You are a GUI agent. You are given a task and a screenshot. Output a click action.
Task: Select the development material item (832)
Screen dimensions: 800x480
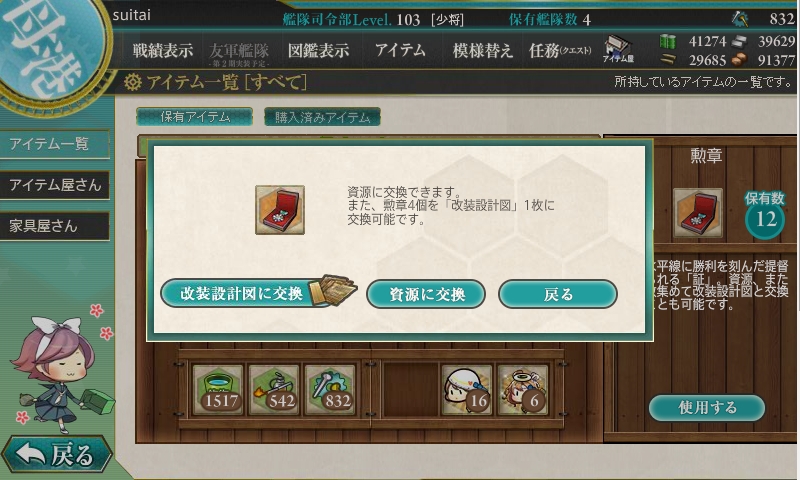[330, 389]
